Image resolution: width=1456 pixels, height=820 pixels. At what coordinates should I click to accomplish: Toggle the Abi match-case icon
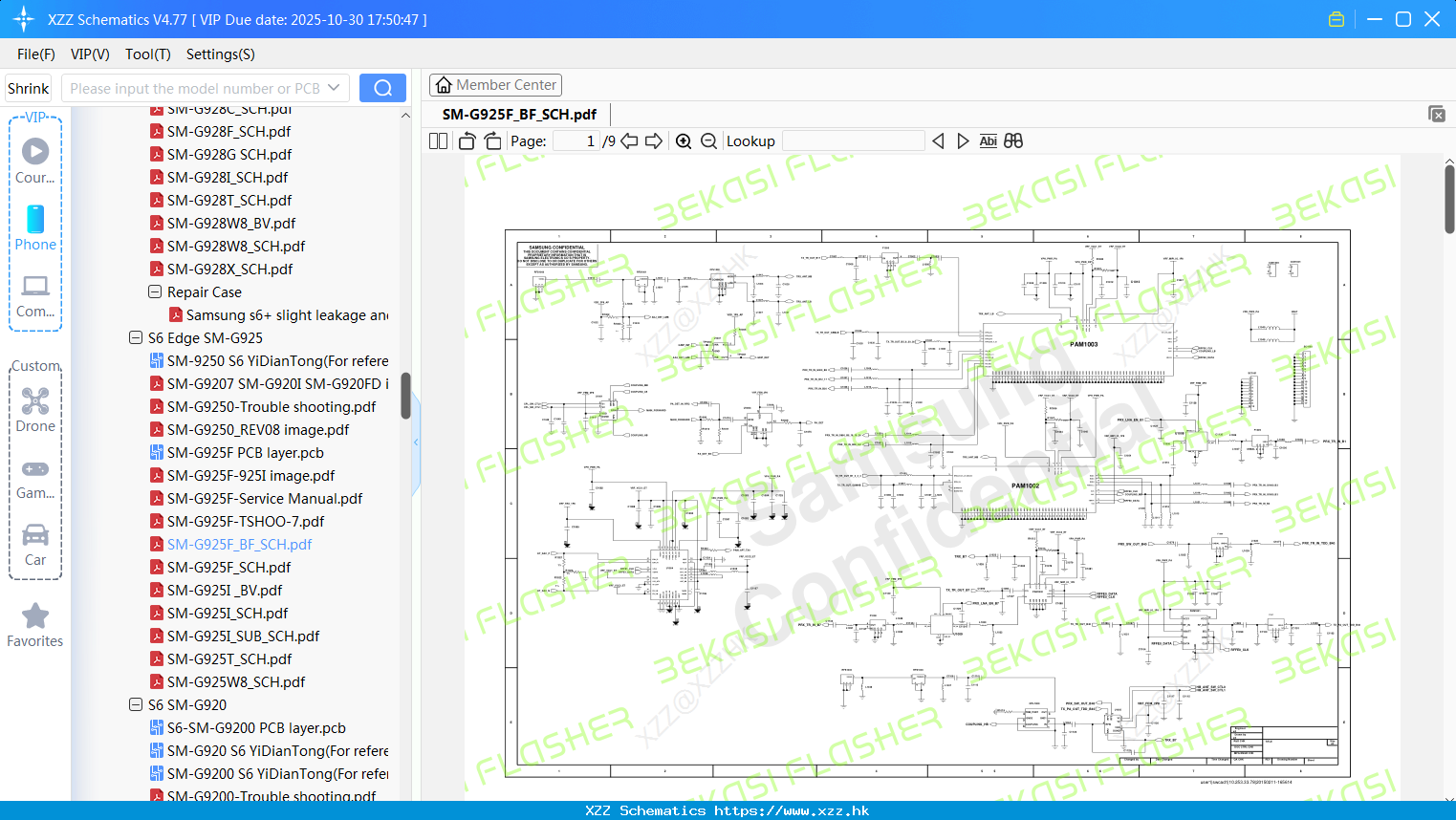(x=988, y=140)
